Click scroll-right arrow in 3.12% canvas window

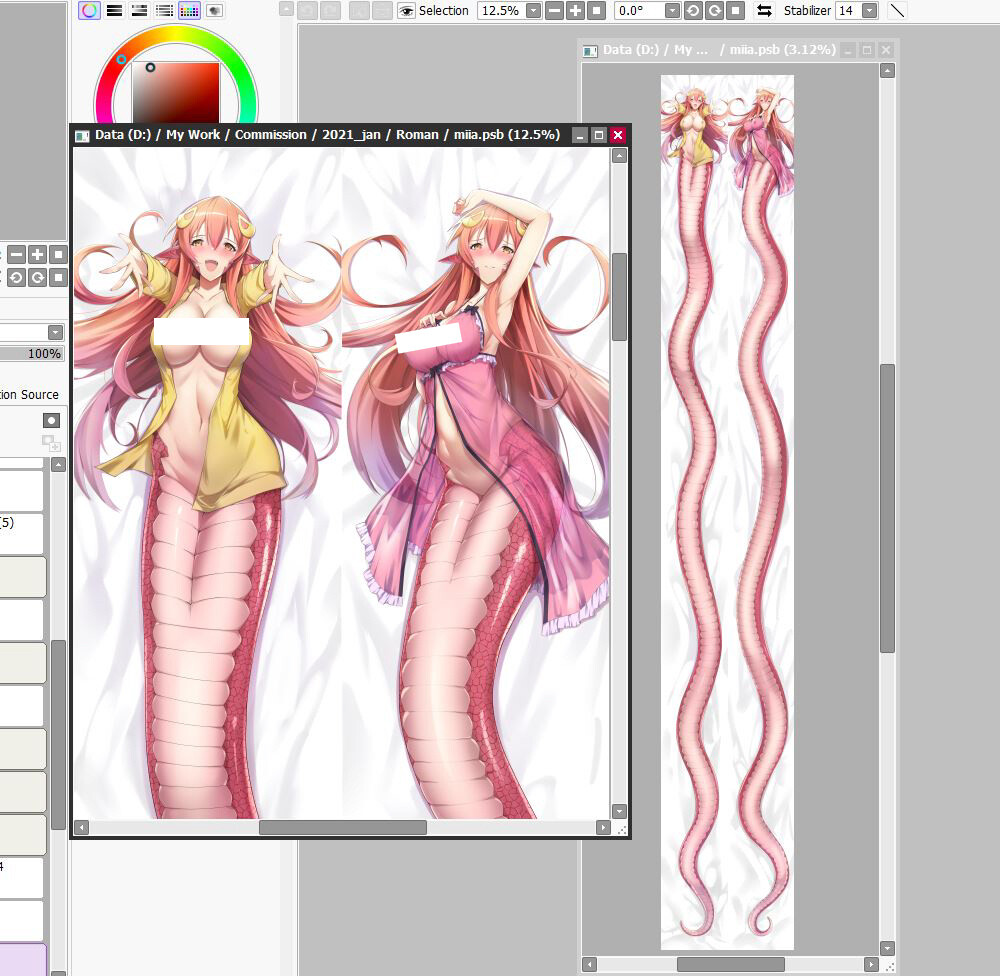(x=872, y=964)
